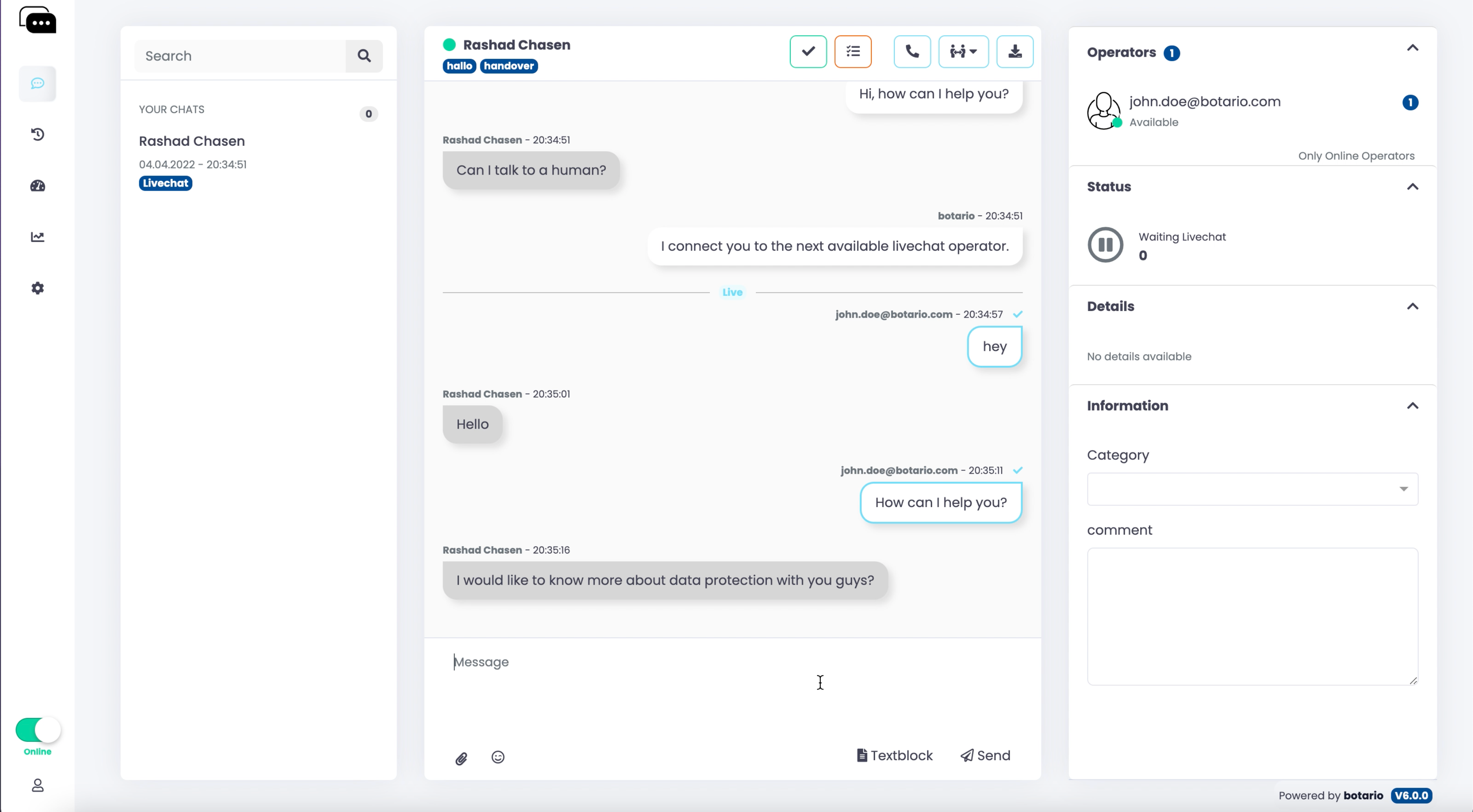Pause the Waiting Livechat status
Screen dimensions: 1473x812
click(x=1104, y=245)
